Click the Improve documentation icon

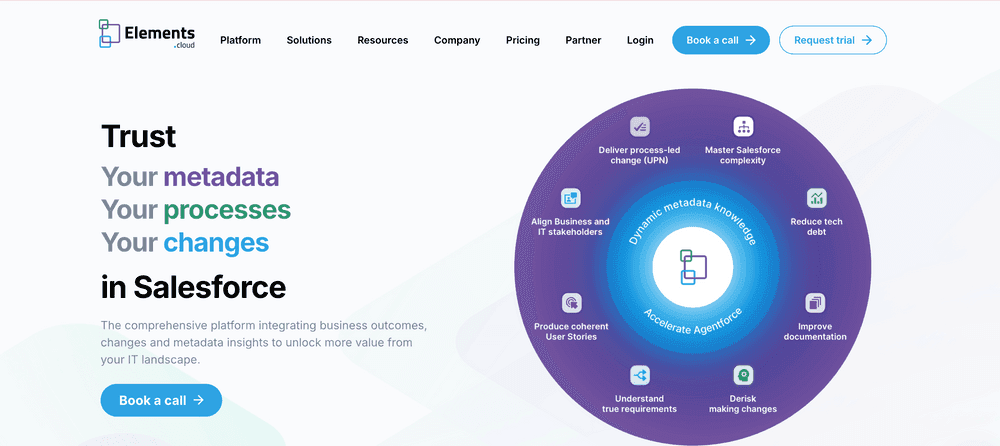(x=815, y=302)
